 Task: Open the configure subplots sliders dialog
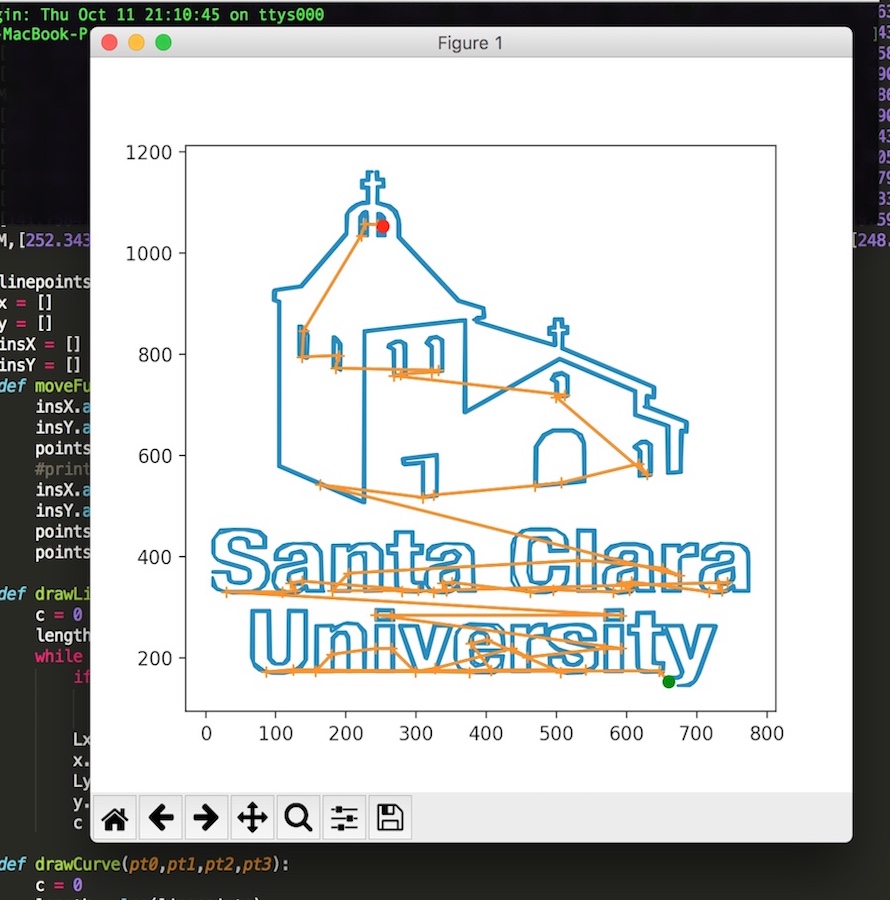click(344, 819)
